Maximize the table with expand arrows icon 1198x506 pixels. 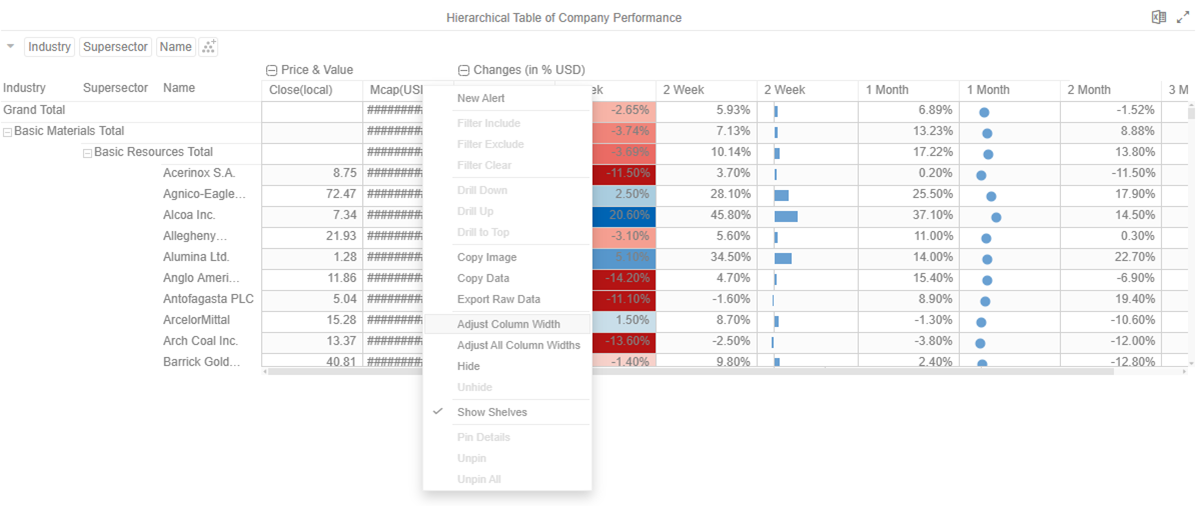point(1182,18)
